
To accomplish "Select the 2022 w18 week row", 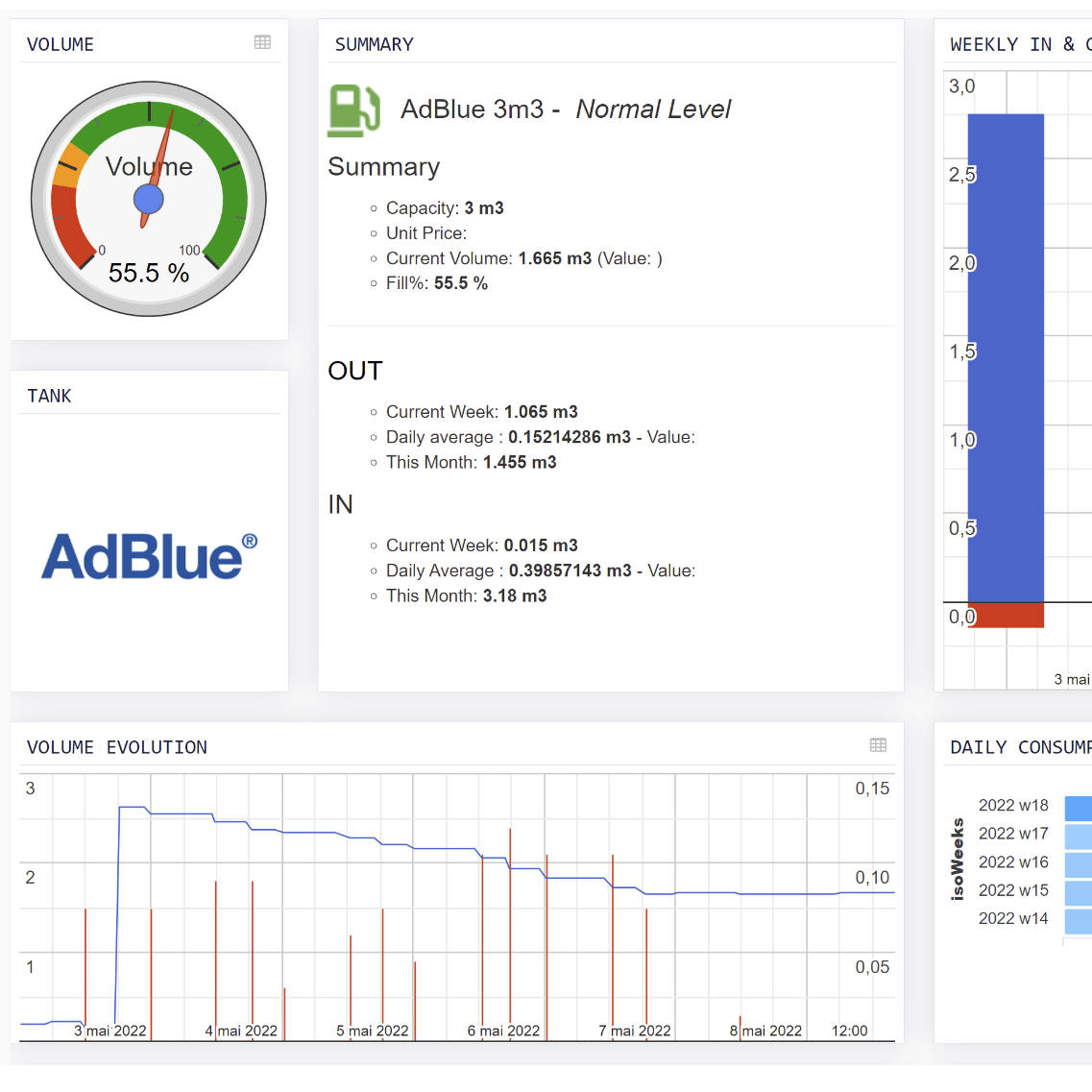I will tap(1013, 806).
